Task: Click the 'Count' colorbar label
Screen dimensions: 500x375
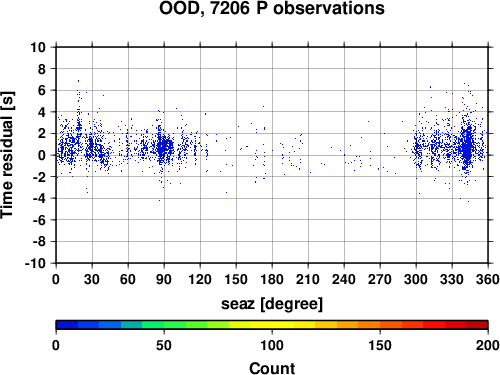Action: click(x=272, y=368)
